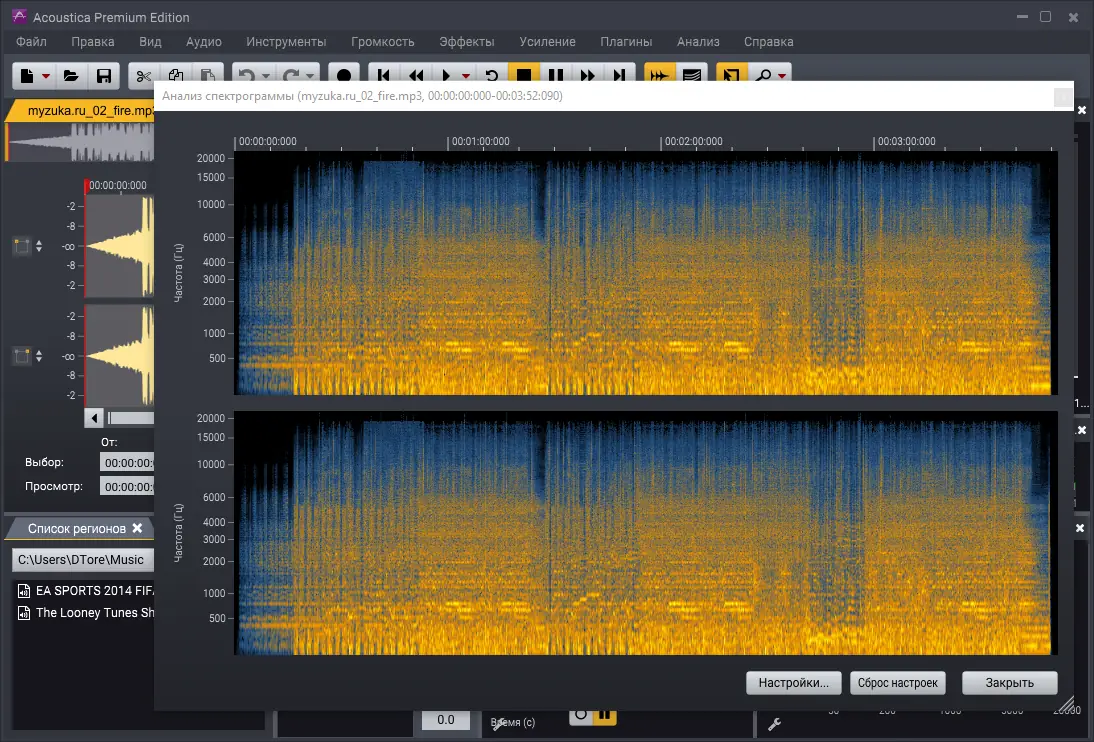Click the C:\Users\DTore\Music path field
Image resolution: width=1094 pixels, height=742 pixels.
point(83,560)
